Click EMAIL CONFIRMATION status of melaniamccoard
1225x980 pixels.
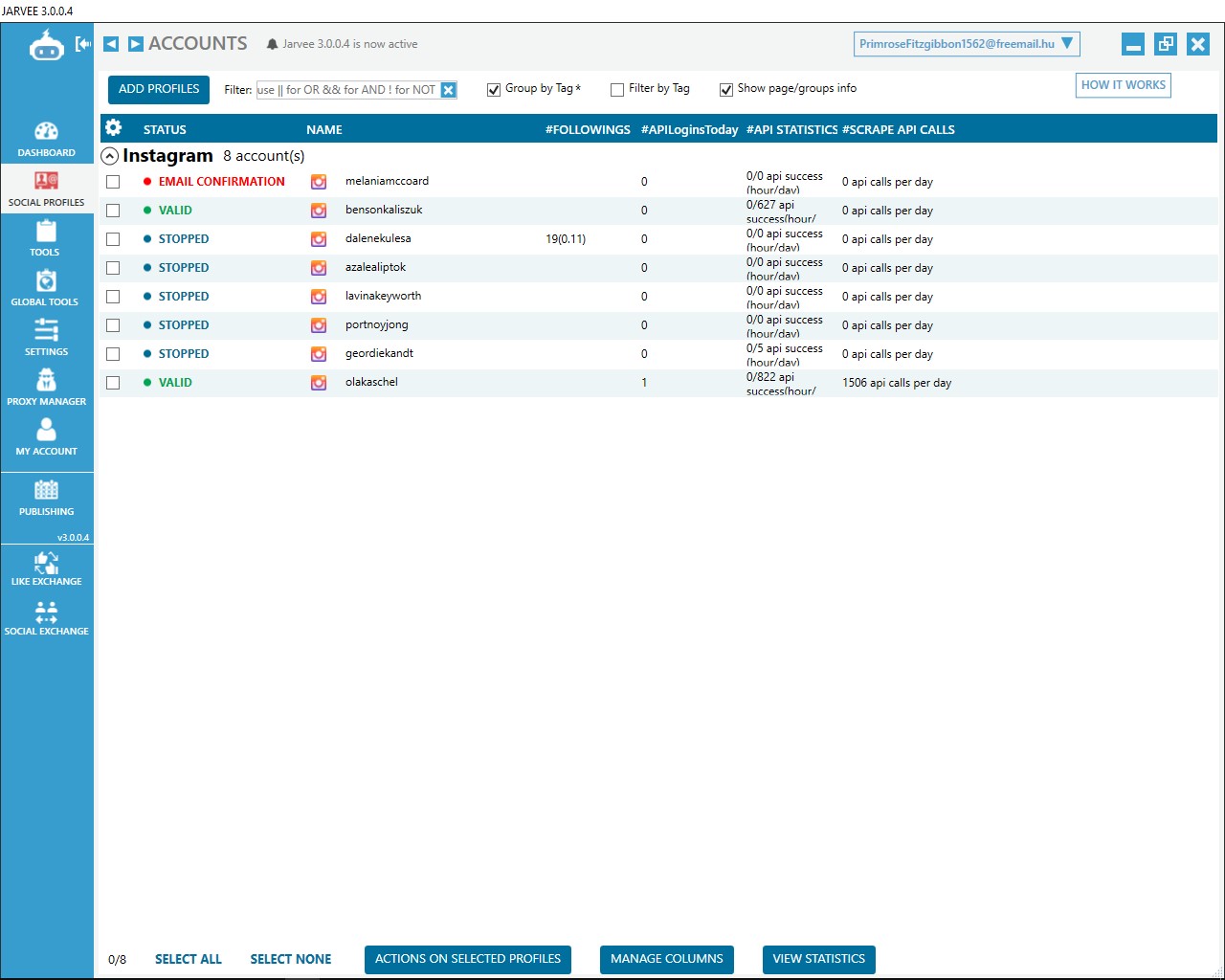click(x=222, y=182)
